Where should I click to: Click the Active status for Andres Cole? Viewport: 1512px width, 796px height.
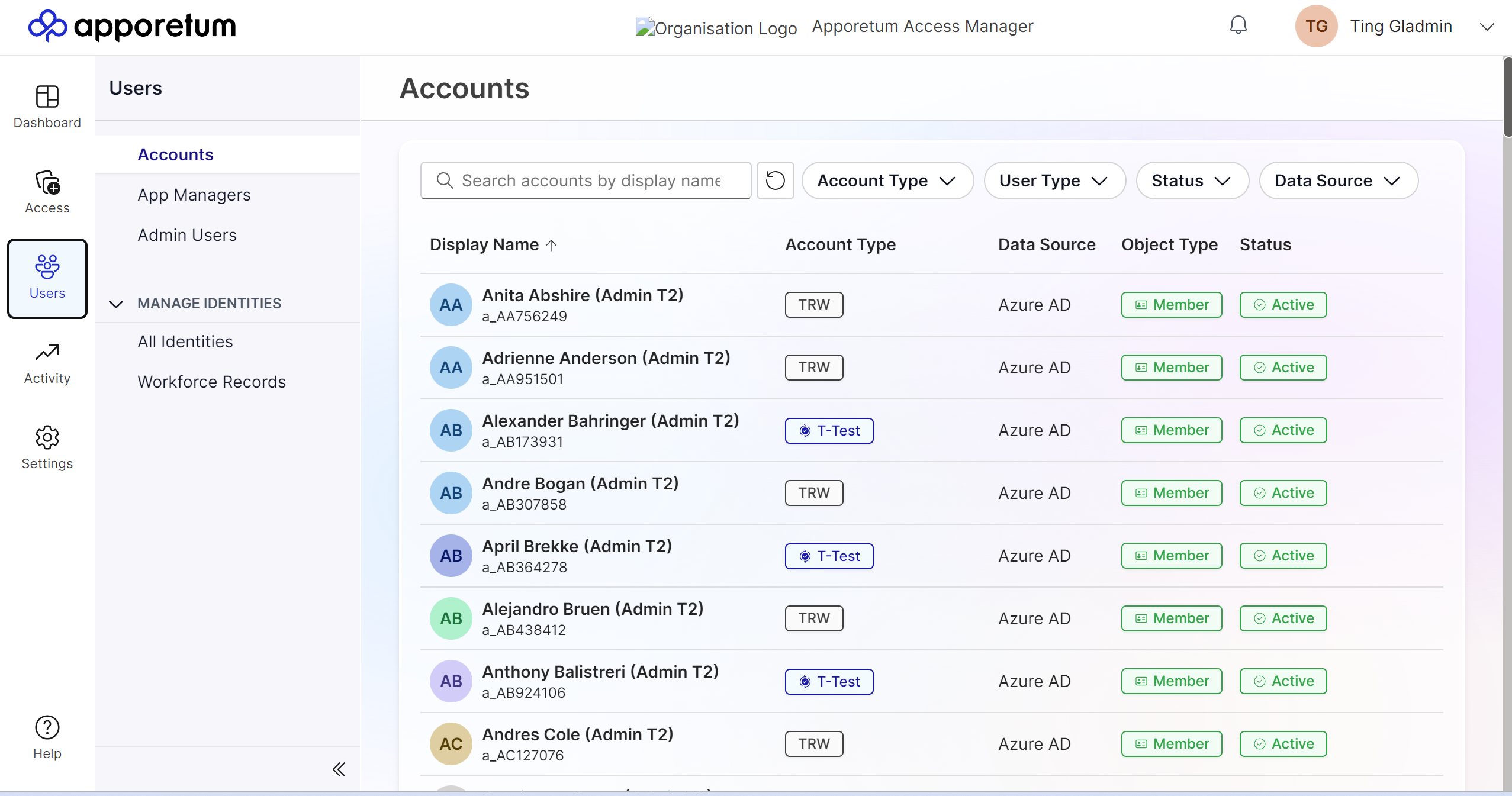tap(1283, 744)
